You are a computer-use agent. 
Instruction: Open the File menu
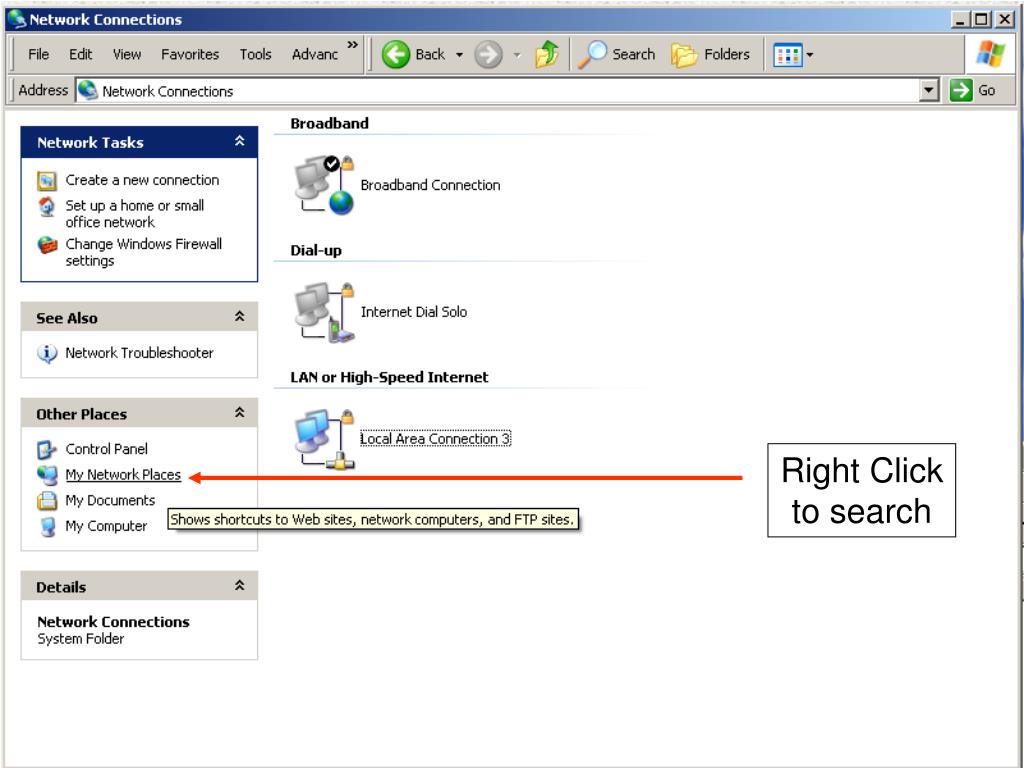pos(39,54)
